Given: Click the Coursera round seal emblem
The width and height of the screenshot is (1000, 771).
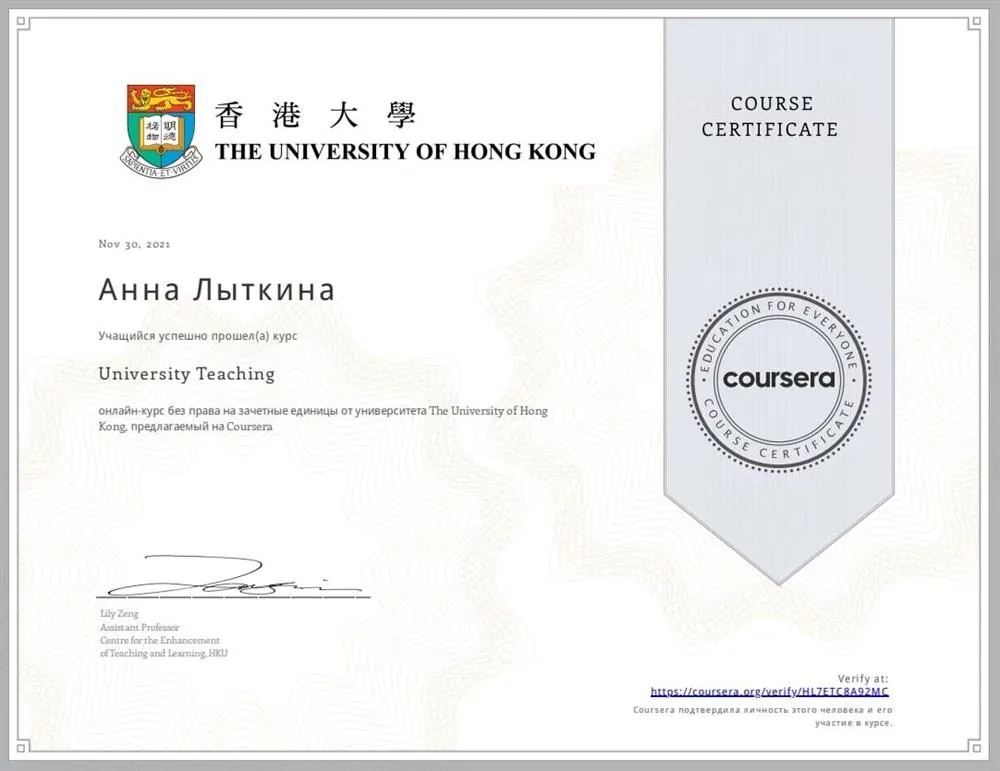Looking at the screenshot, I should (779, 380).
